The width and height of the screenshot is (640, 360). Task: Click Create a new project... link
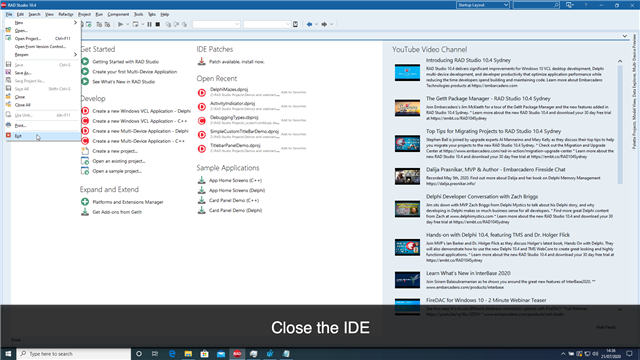point(115,151)
